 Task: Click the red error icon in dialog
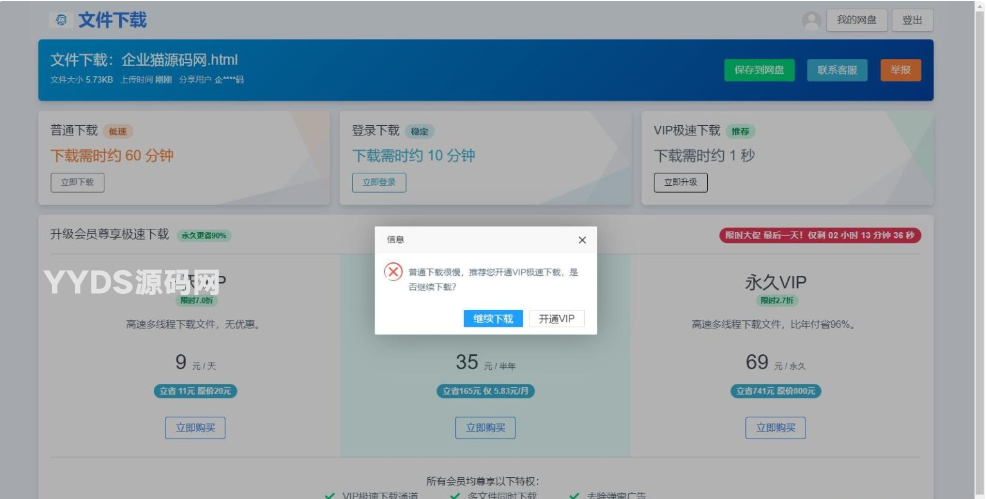point(394,273)
